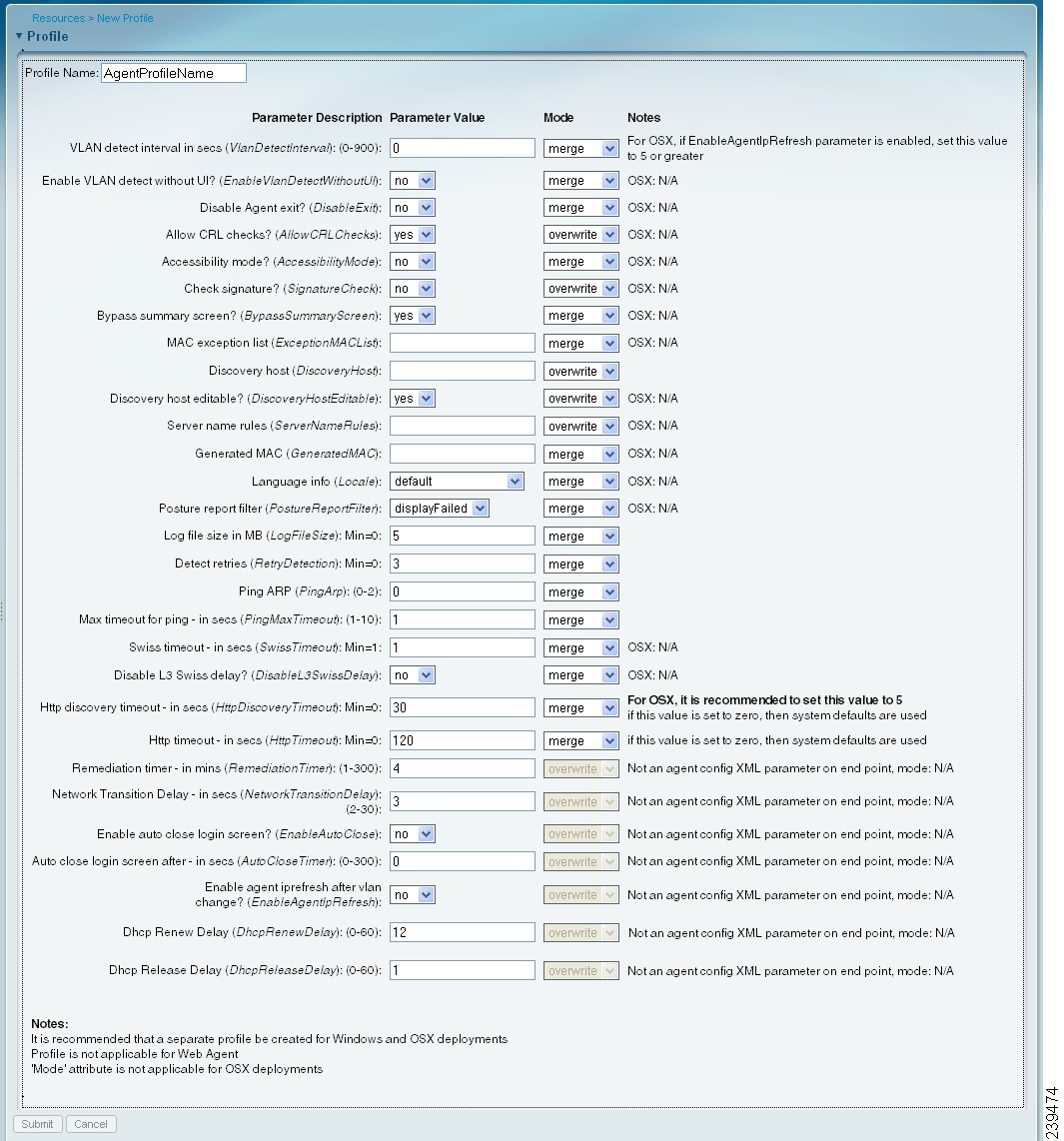Viewport: 1064px width, 1141px height.
Task: Open Disable L3 Swiss delay value dropdown
Action: 413,675
